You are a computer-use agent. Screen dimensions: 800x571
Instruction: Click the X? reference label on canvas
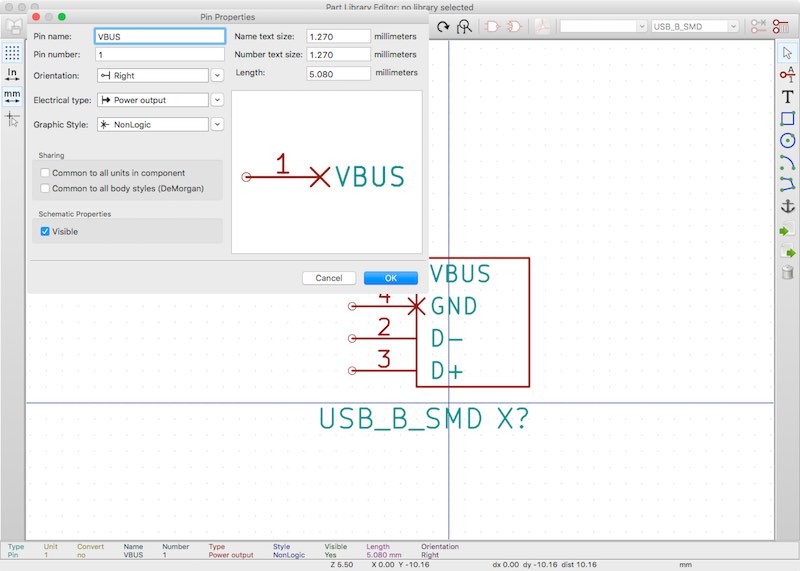point(513,418)
